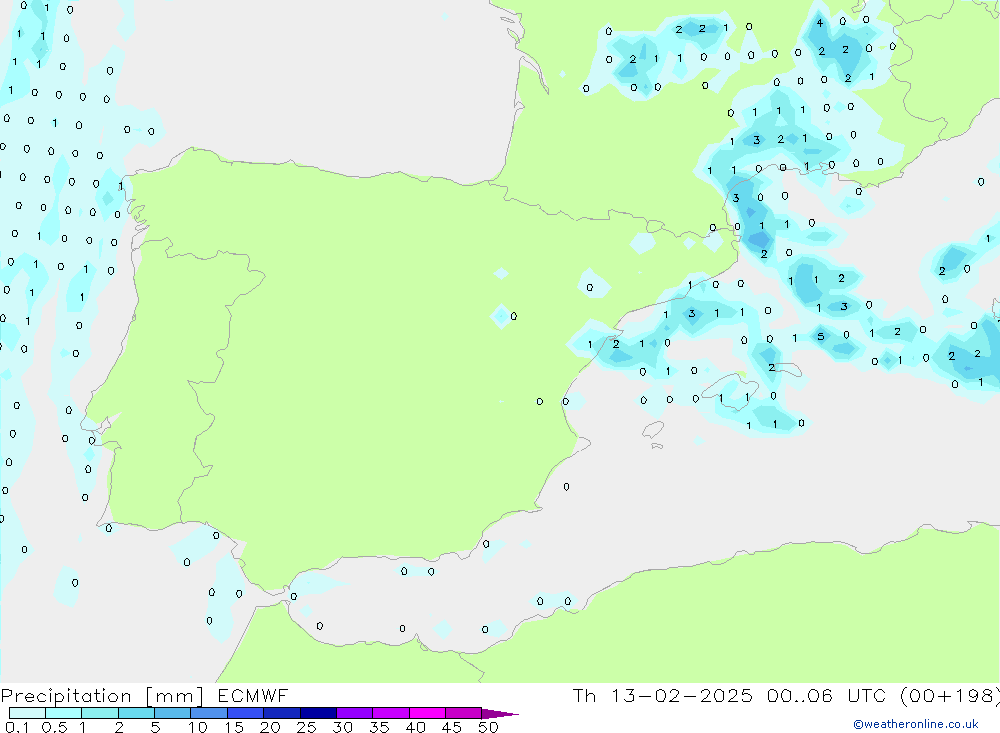
Task: Click the '50' legend scale label
Action: (488, 727)
